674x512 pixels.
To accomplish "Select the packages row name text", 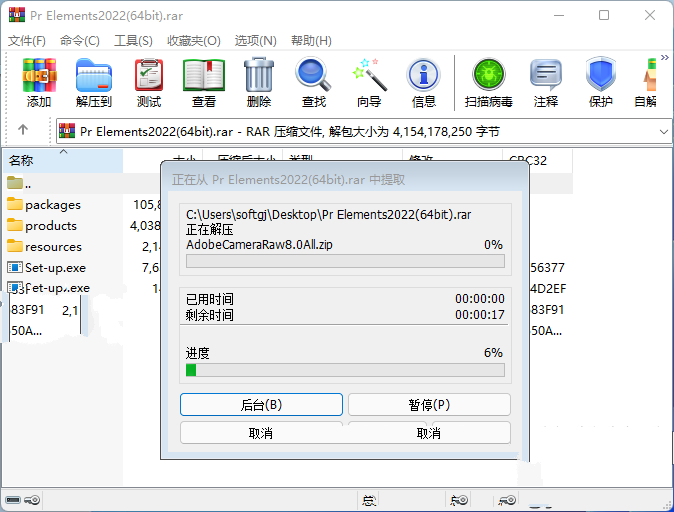I will point(53,205).
